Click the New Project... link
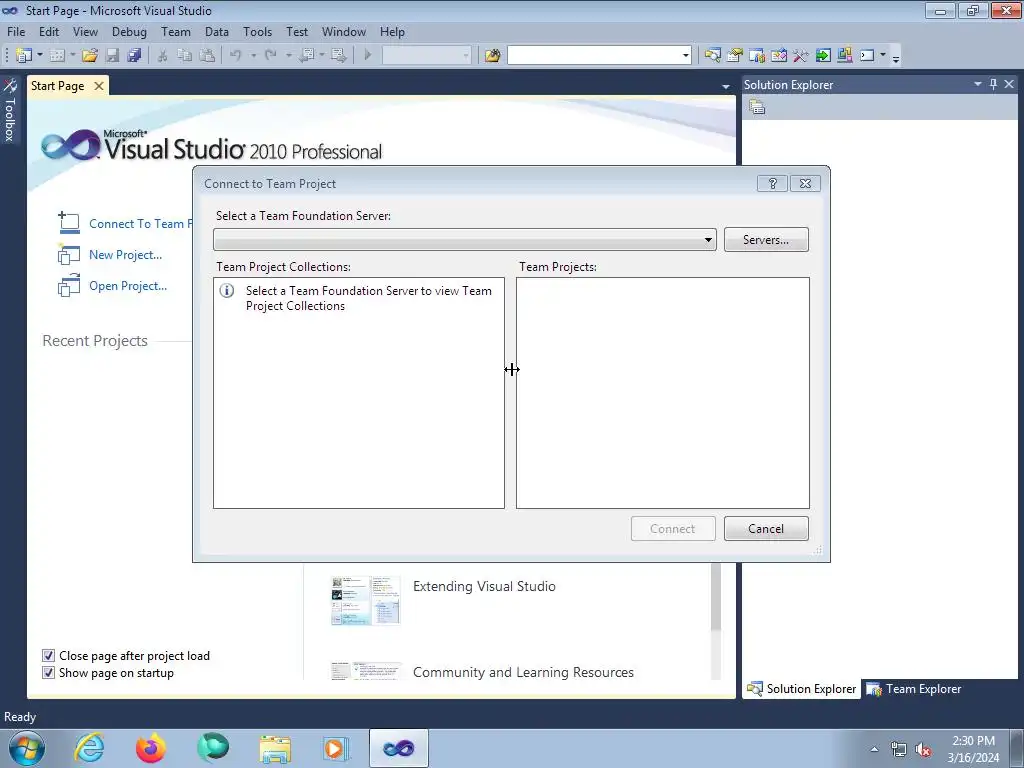This screenshot has height=768, width=1024. tap(125, 255)
